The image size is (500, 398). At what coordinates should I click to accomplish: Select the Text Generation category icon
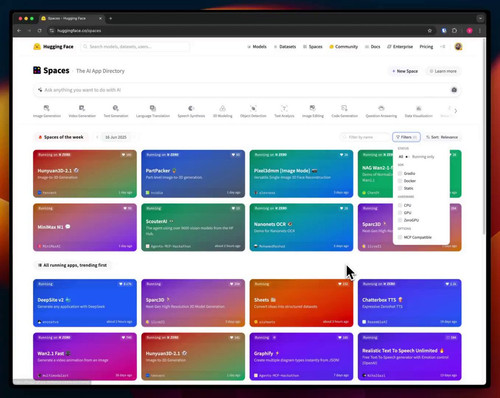click(116, 108)
